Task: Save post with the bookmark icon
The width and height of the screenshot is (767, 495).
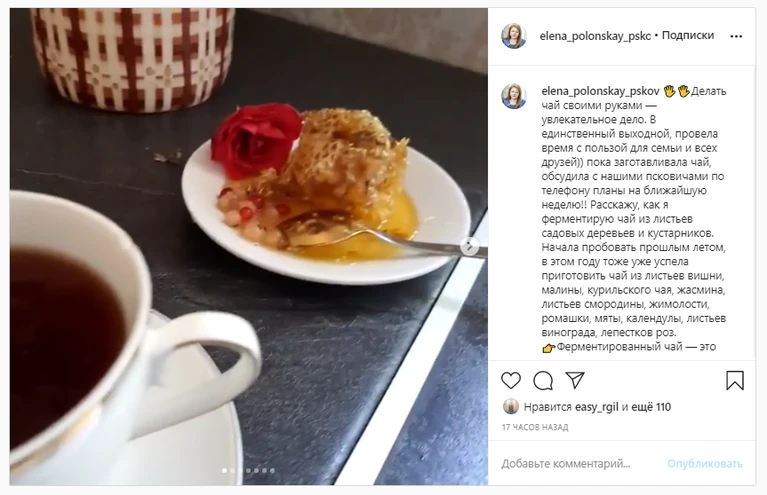Action: (735, 381)
